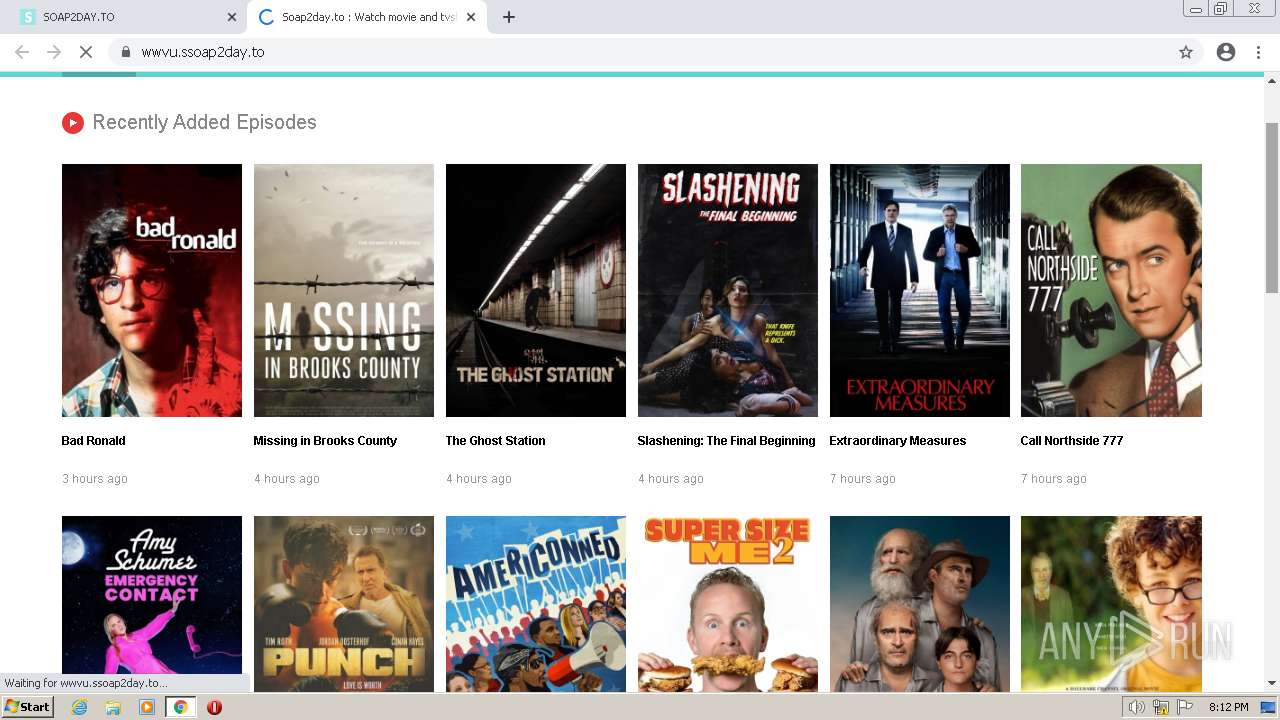
Task: Open a new tab with the plus button
Action: tap(508, 17)
